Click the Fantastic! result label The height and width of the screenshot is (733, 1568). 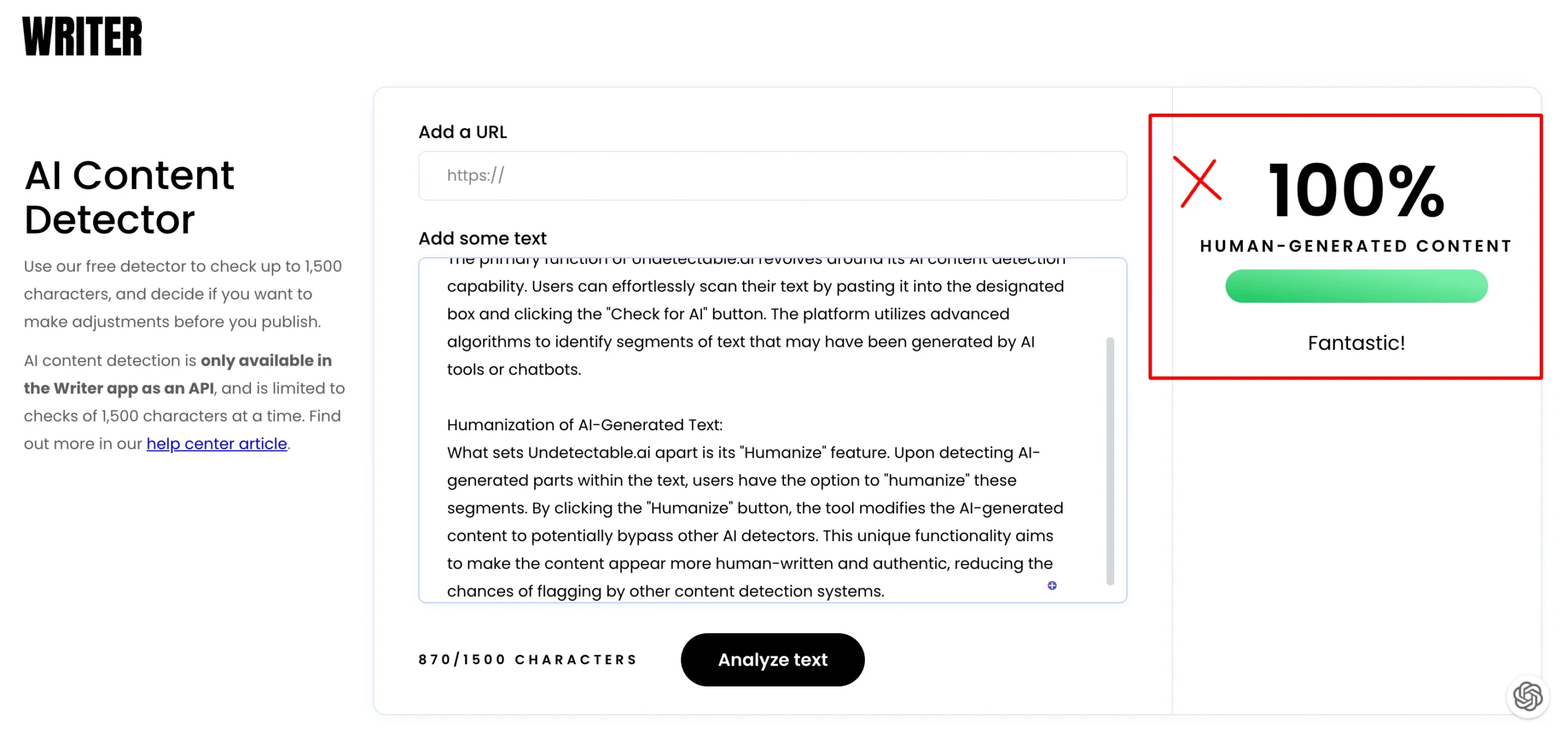coord(1355,343)
